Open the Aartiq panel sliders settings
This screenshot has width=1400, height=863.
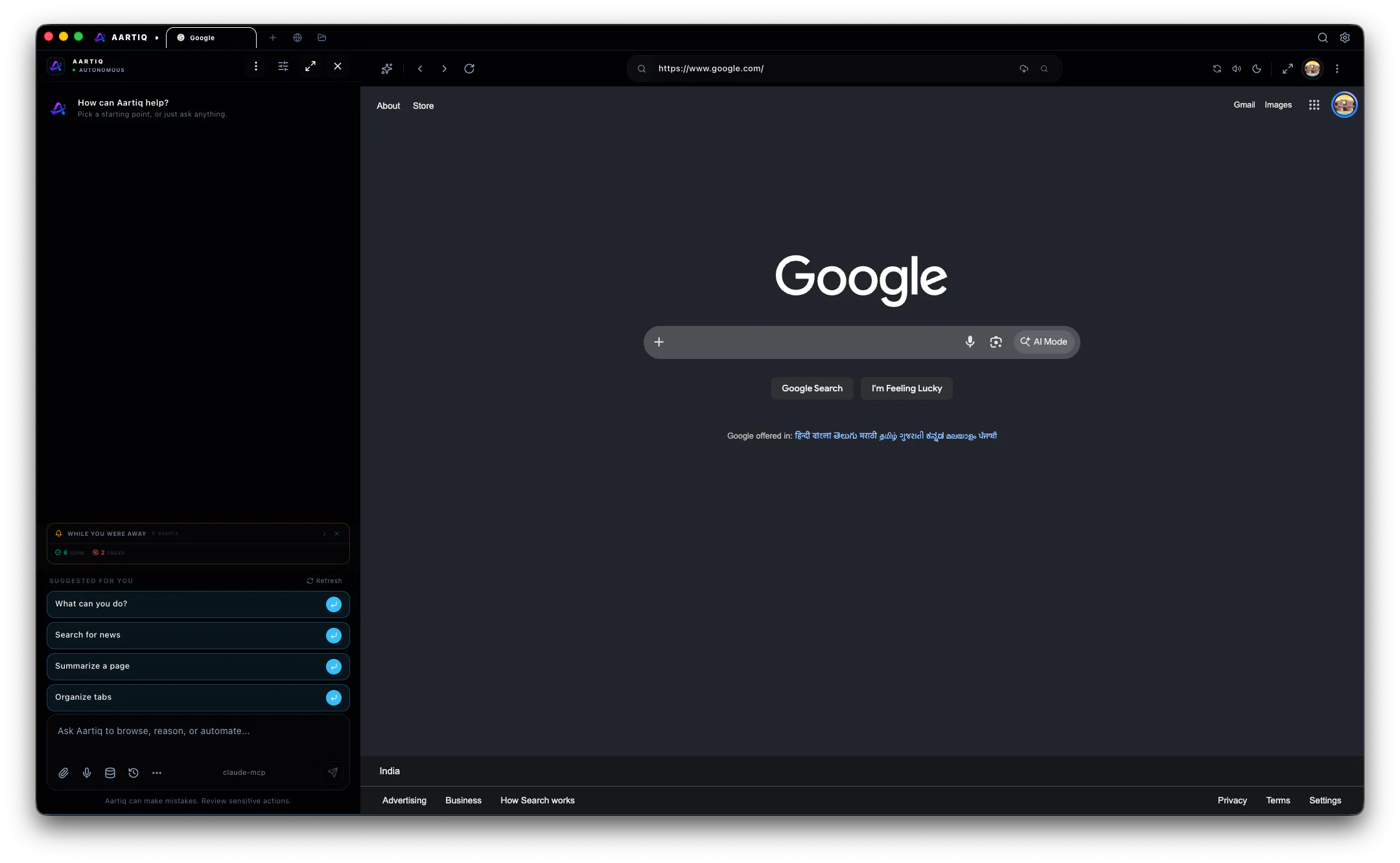point(283,66)
